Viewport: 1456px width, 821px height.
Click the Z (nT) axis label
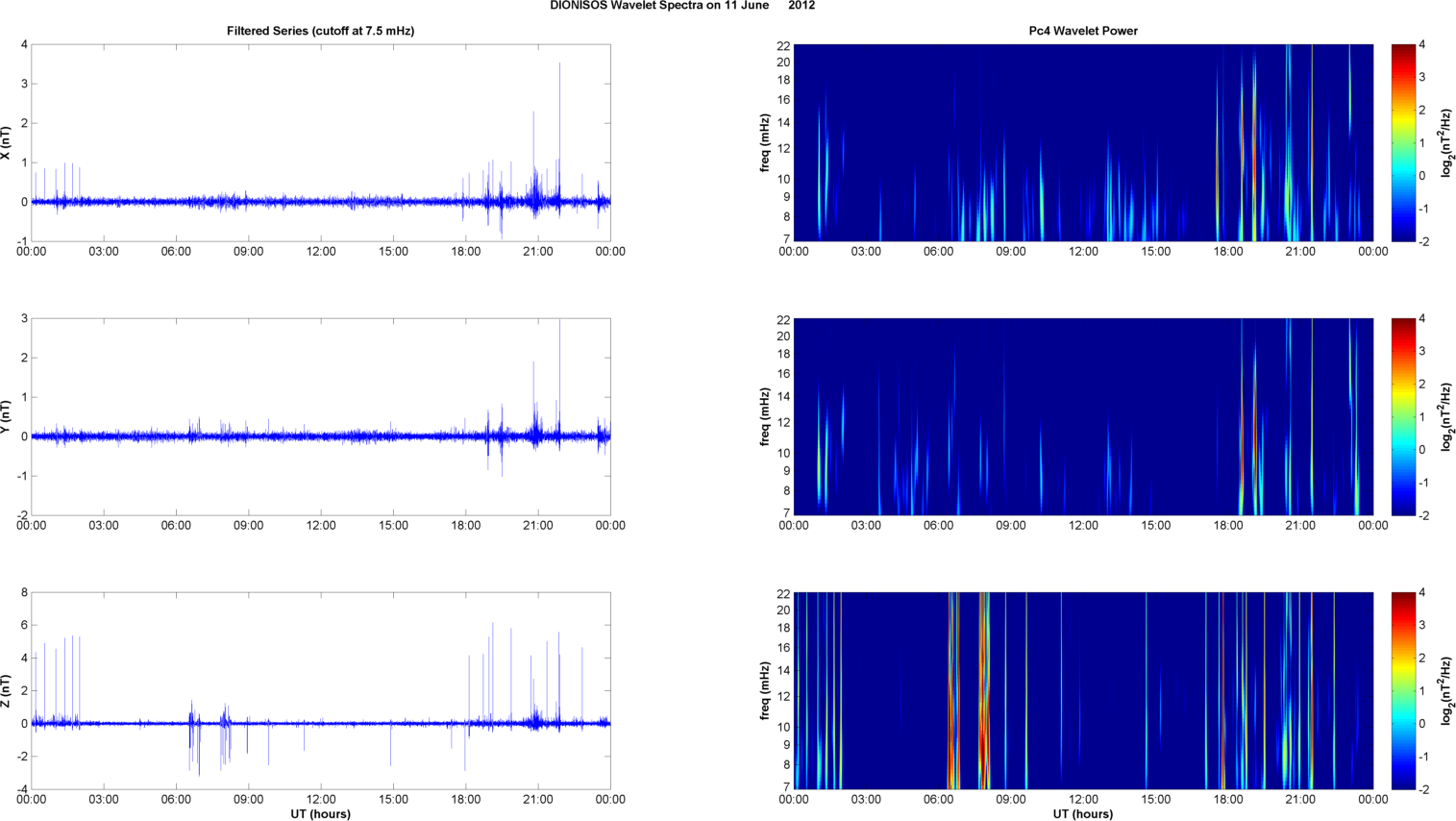pyautogui.click(x=7, y=691)
